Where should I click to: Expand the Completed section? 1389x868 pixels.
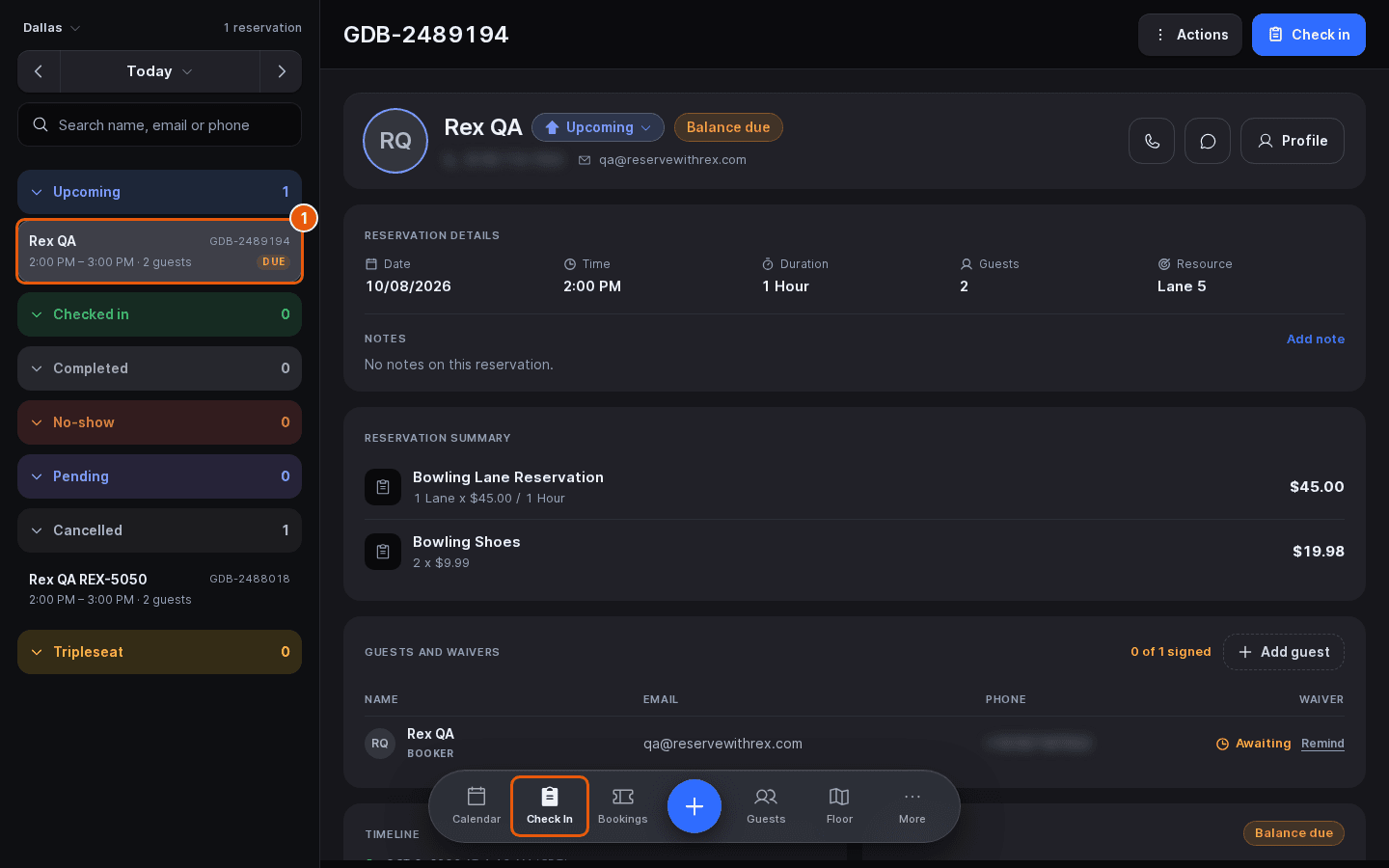tap(160, 368)
